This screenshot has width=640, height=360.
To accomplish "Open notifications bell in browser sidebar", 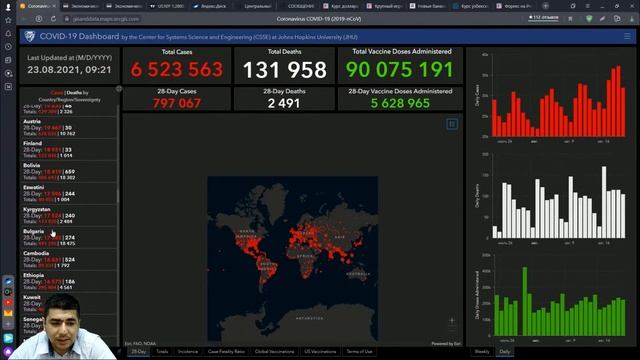I will click(x=8, y=33).
